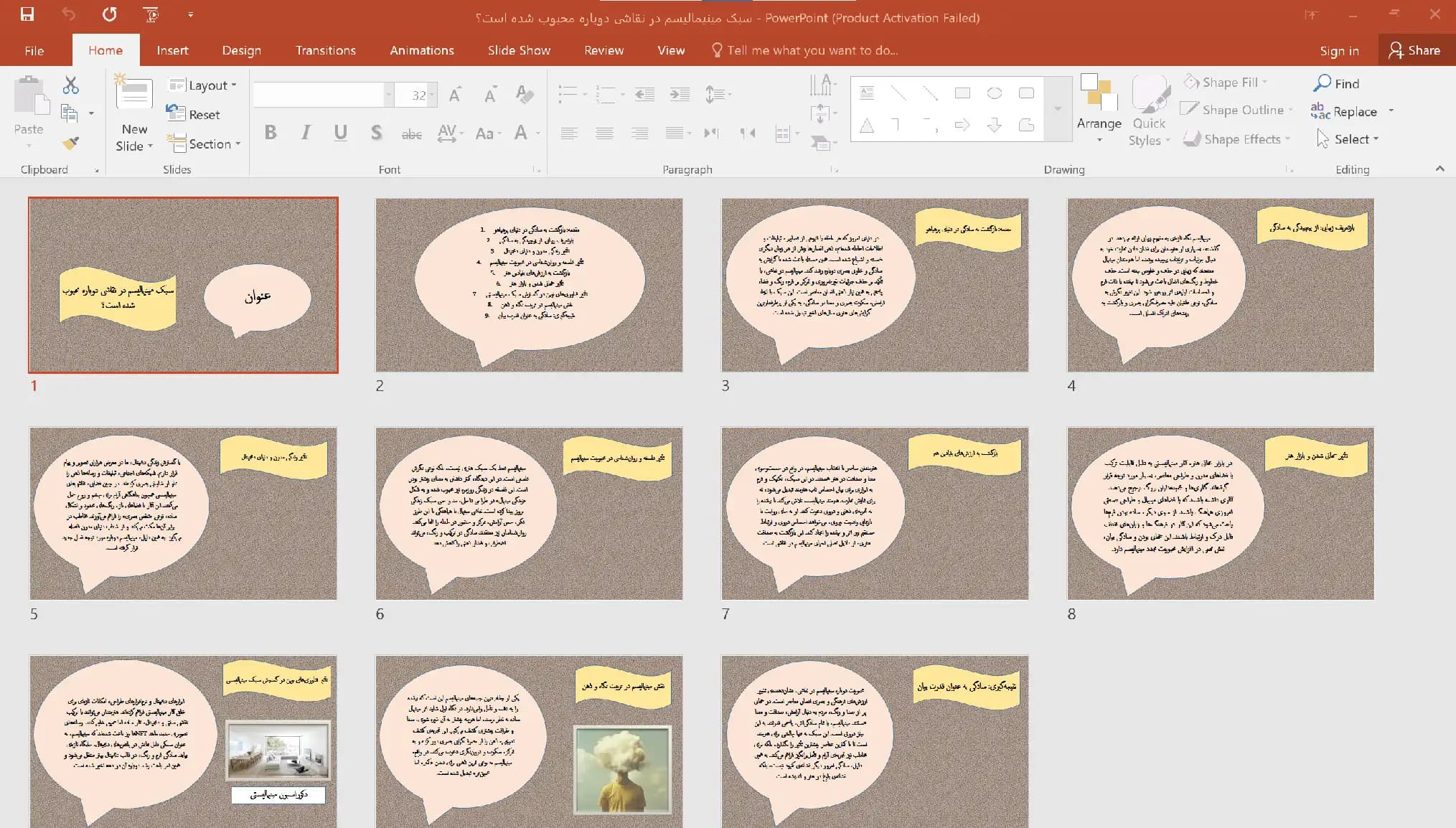Viewport: 1456px width, 828px height.
Task: Open the font size dropdown arrow
Action: tap(433, 95)
